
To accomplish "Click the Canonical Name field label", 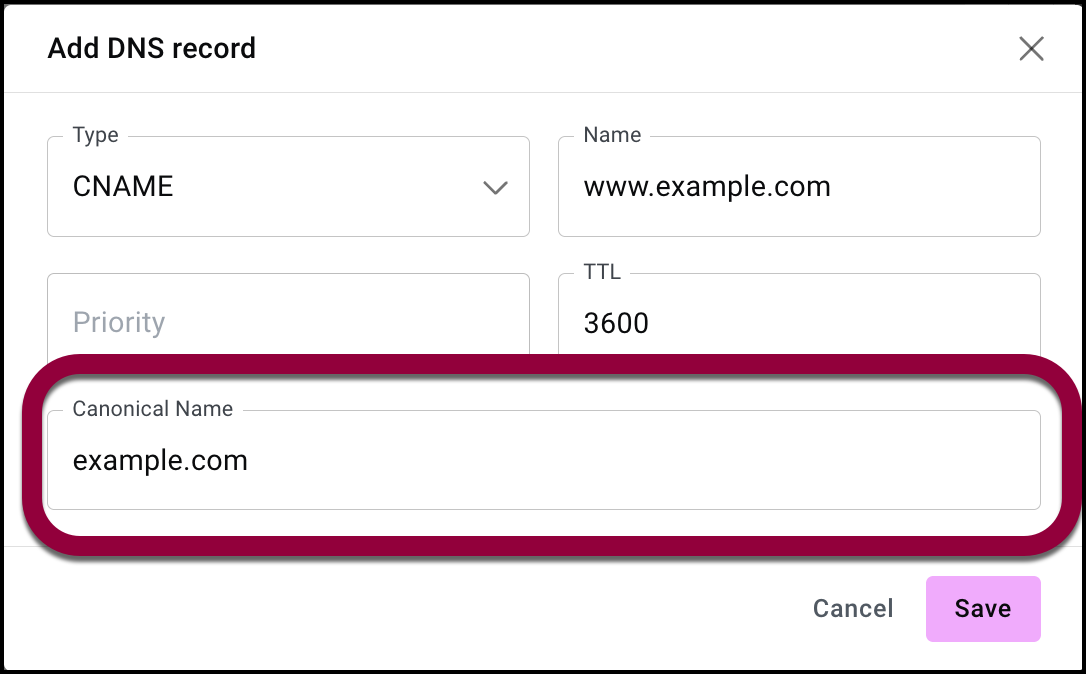I will pos(153,409).
